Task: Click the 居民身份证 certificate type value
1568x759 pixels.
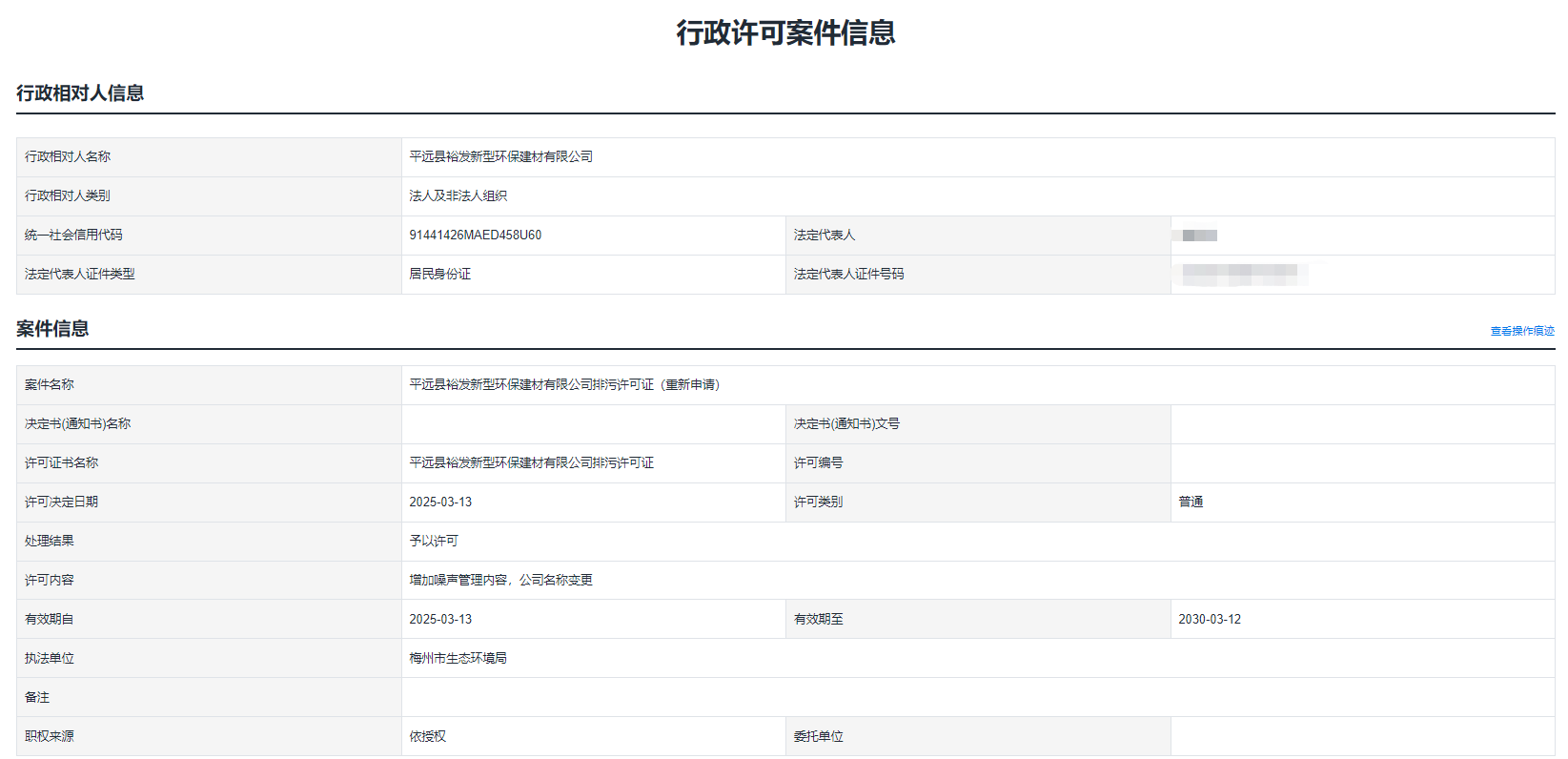Action: click(439, 275)
